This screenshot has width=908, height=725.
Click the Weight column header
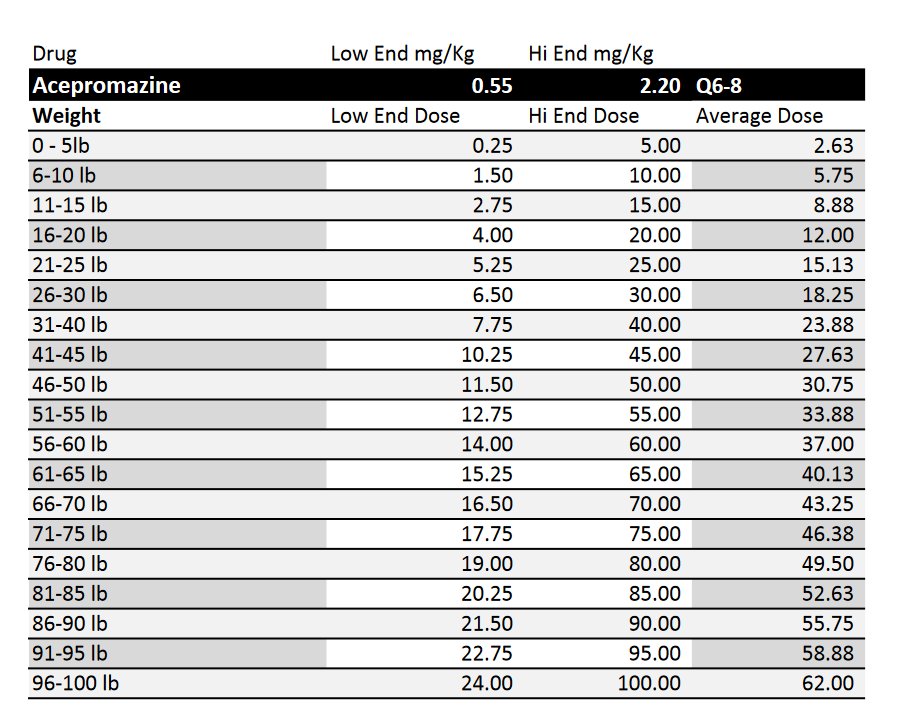pos(67,115)
